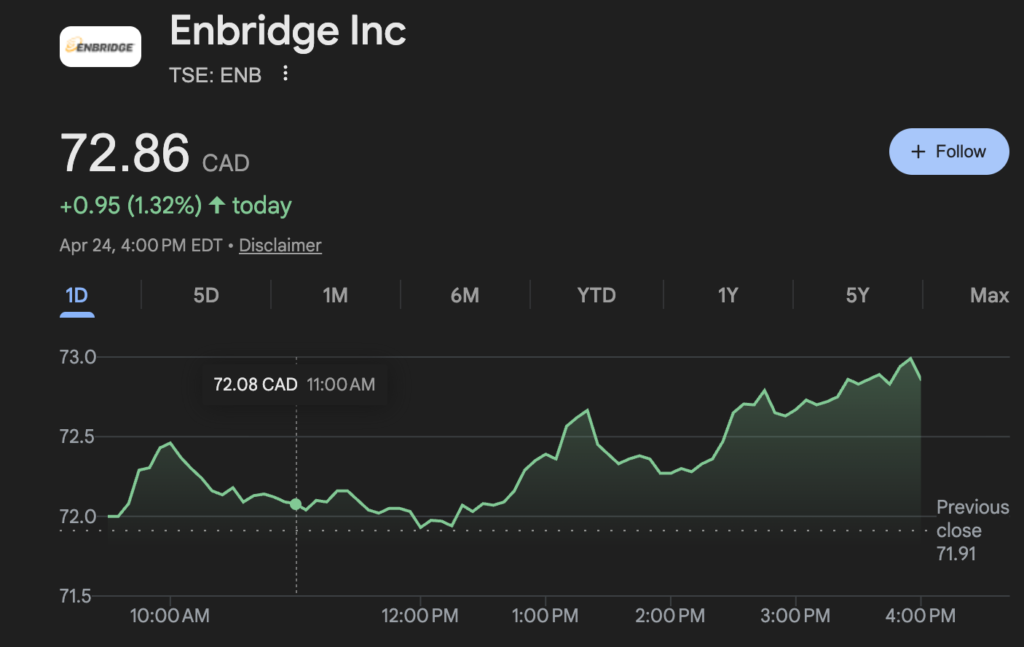The image size is (1024, 647).
Task: Click the chart peak near 4:00 PM
Action: click(910, 358)
